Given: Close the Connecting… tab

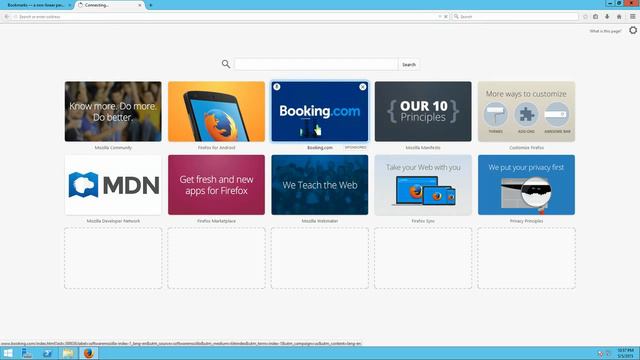Looking at the screenshot, I should click(x=140, y=5).
